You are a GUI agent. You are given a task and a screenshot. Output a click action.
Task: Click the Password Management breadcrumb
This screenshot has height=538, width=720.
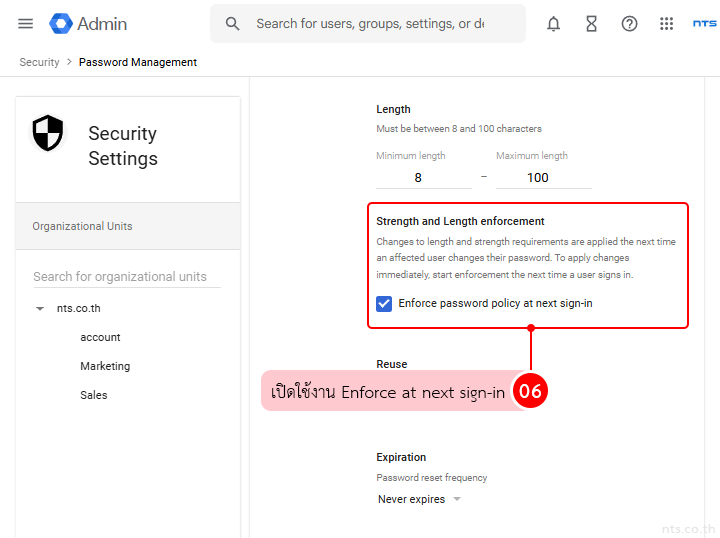(x=138, y=62)
